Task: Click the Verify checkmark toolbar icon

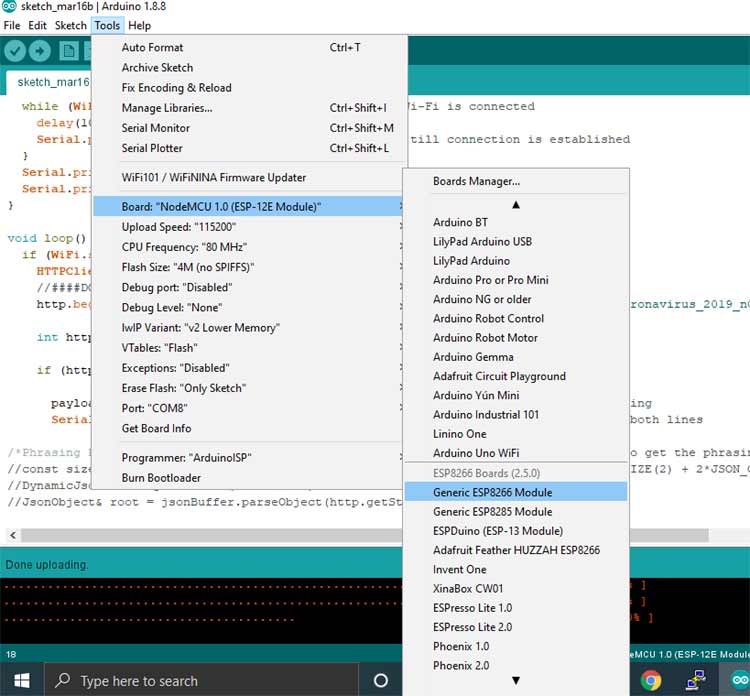Action: point(15,51)
